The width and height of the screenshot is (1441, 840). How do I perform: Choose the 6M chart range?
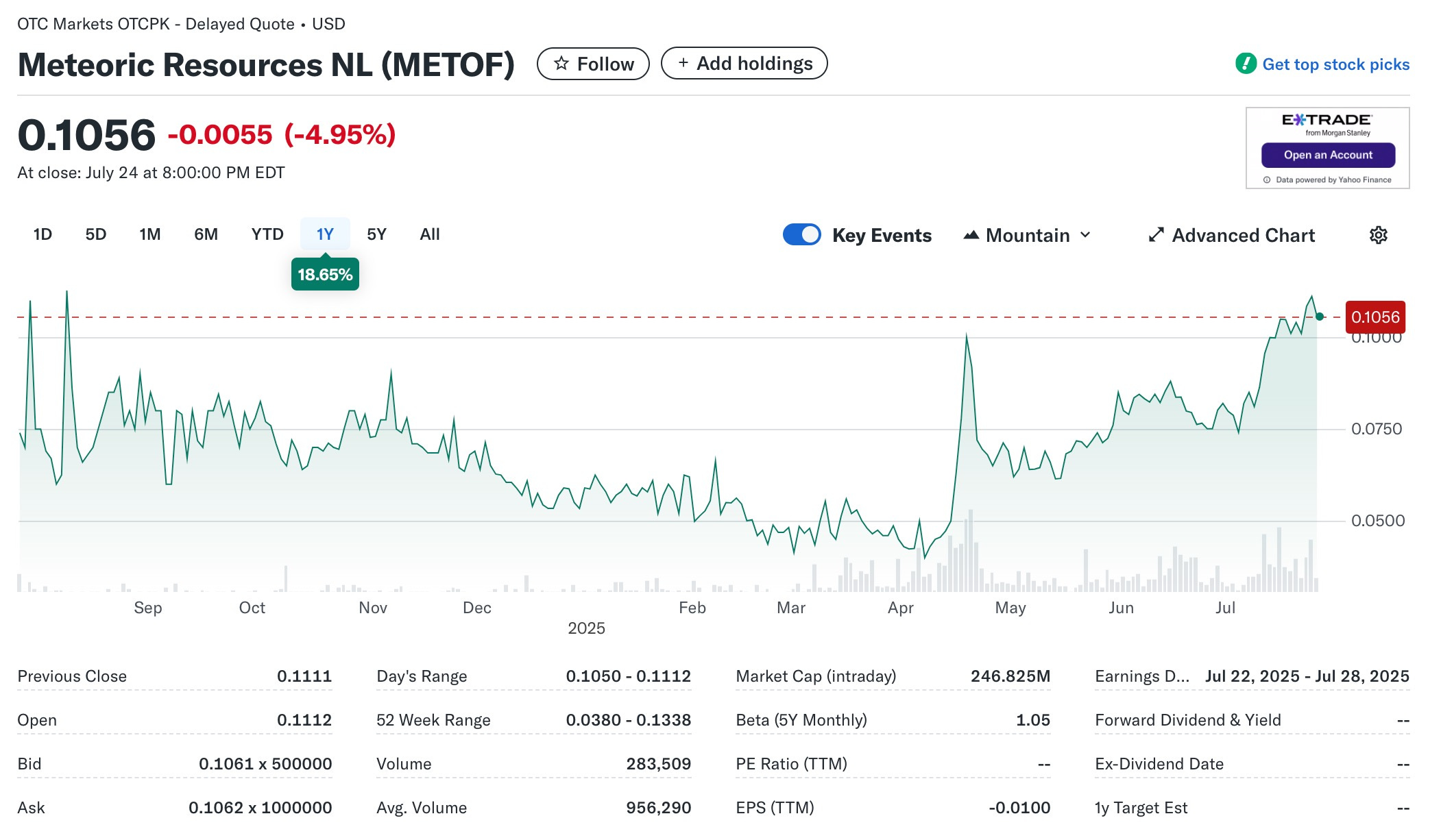tap(206, 234)
